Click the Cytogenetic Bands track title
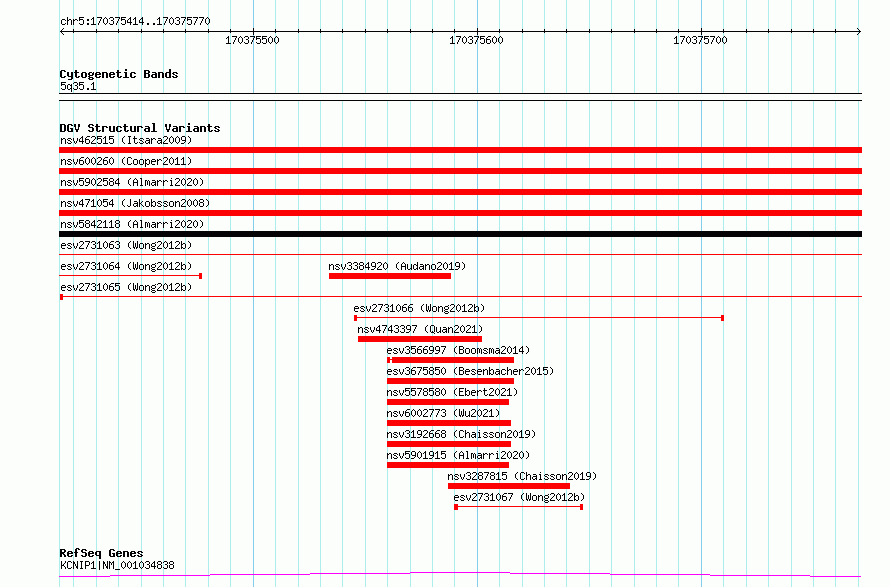 coord(119,74)
